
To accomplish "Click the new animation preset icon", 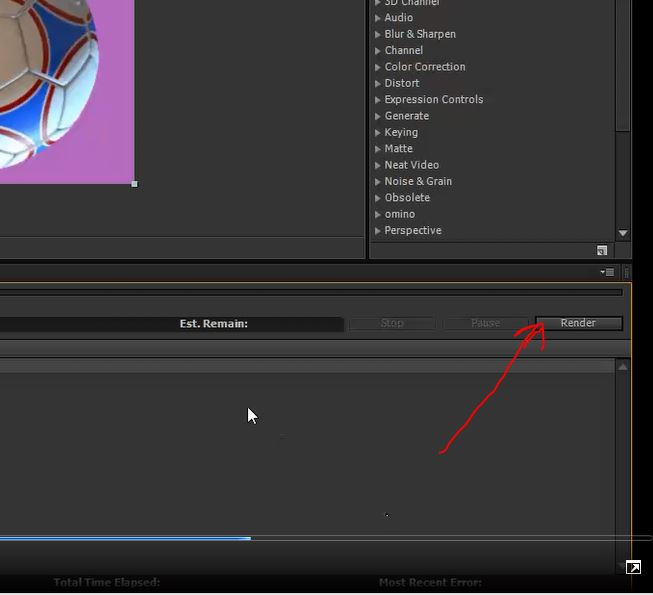I will (602, 251).
